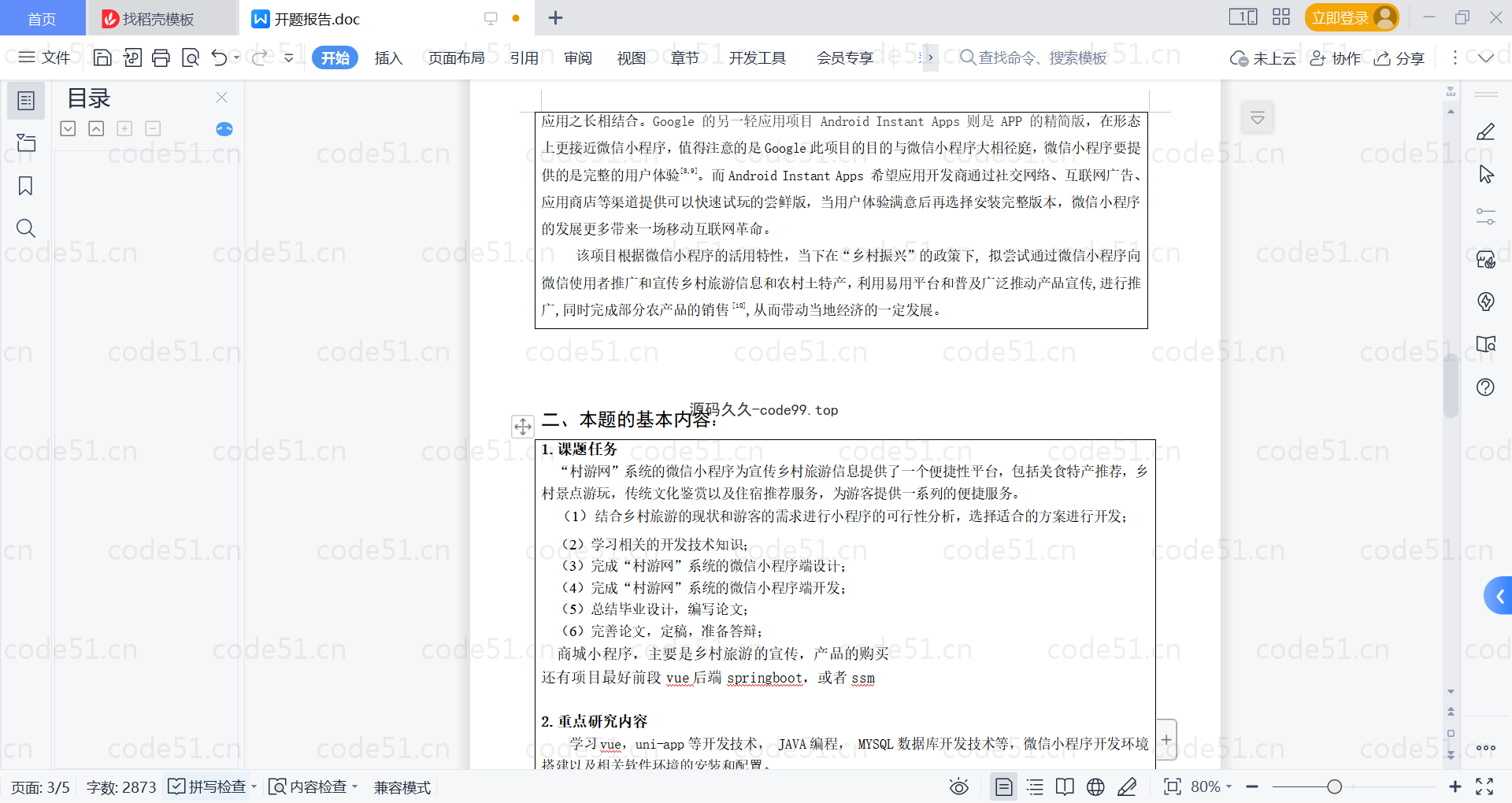Click the 分享 share button
The height and width of the screenshot is (803, 1512).
[x=1399, y=58]
